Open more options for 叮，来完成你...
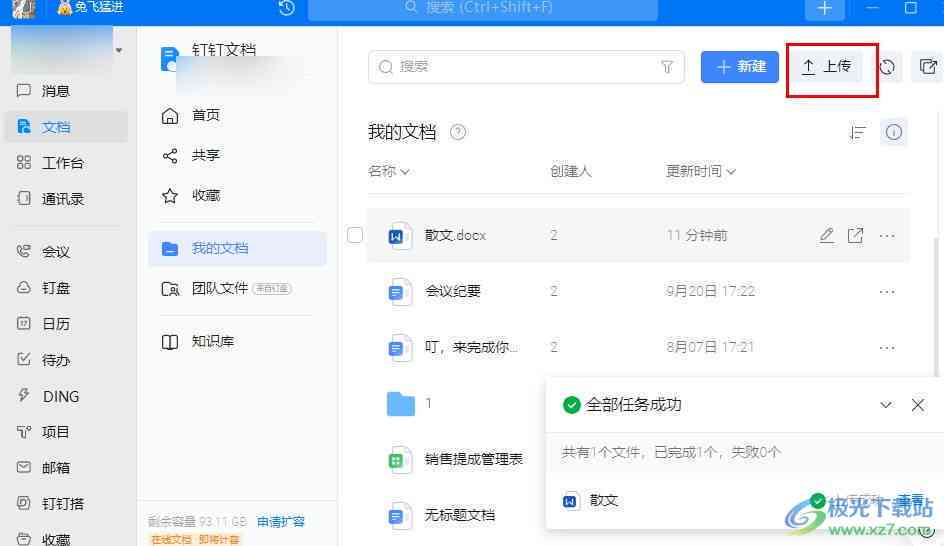Screen dimensions: 944x546 887,348
